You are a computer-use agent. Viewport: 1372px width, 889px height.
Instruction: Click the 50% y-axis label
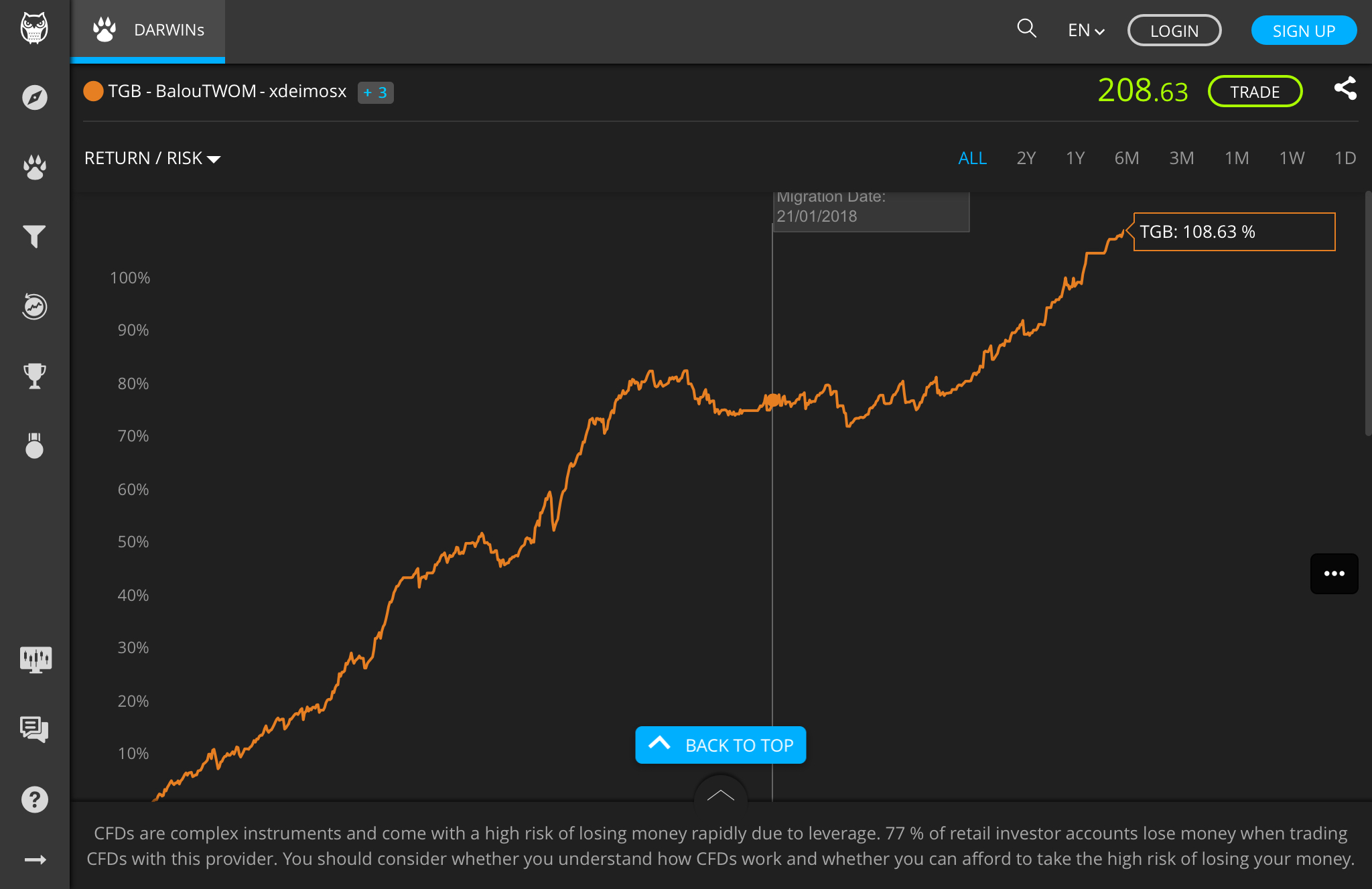[x=133, y=542]
